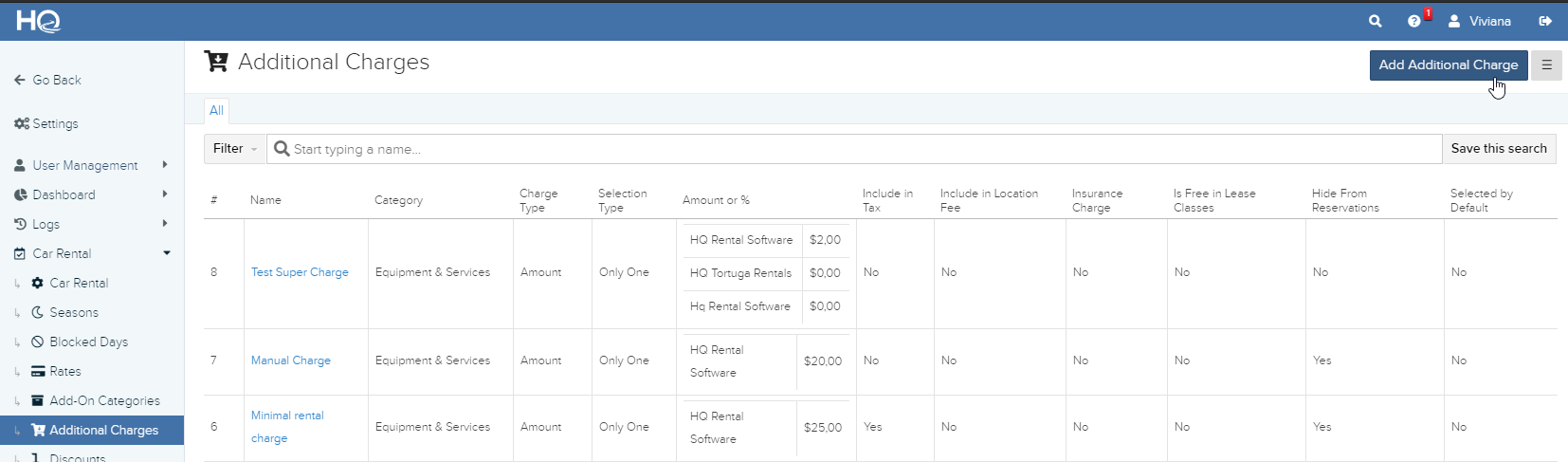Click the search magnifier icon in header

coord(1375,21)
